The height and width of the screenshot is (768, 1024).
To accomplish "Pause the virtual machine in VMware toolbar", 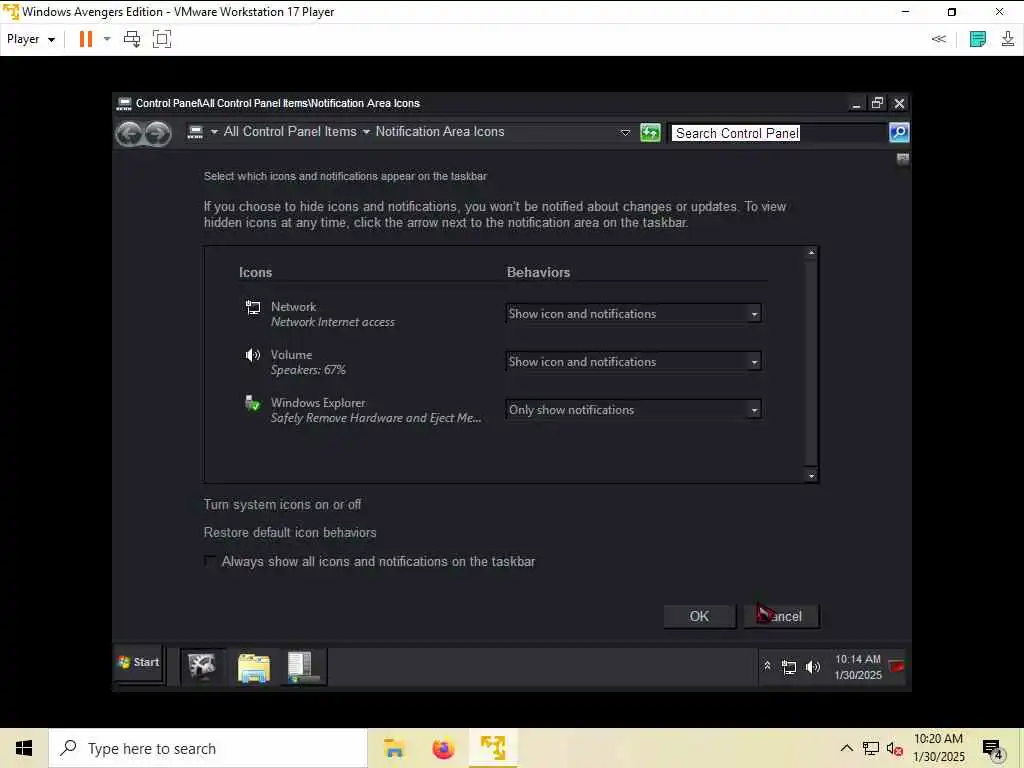I will pos(86,39).
